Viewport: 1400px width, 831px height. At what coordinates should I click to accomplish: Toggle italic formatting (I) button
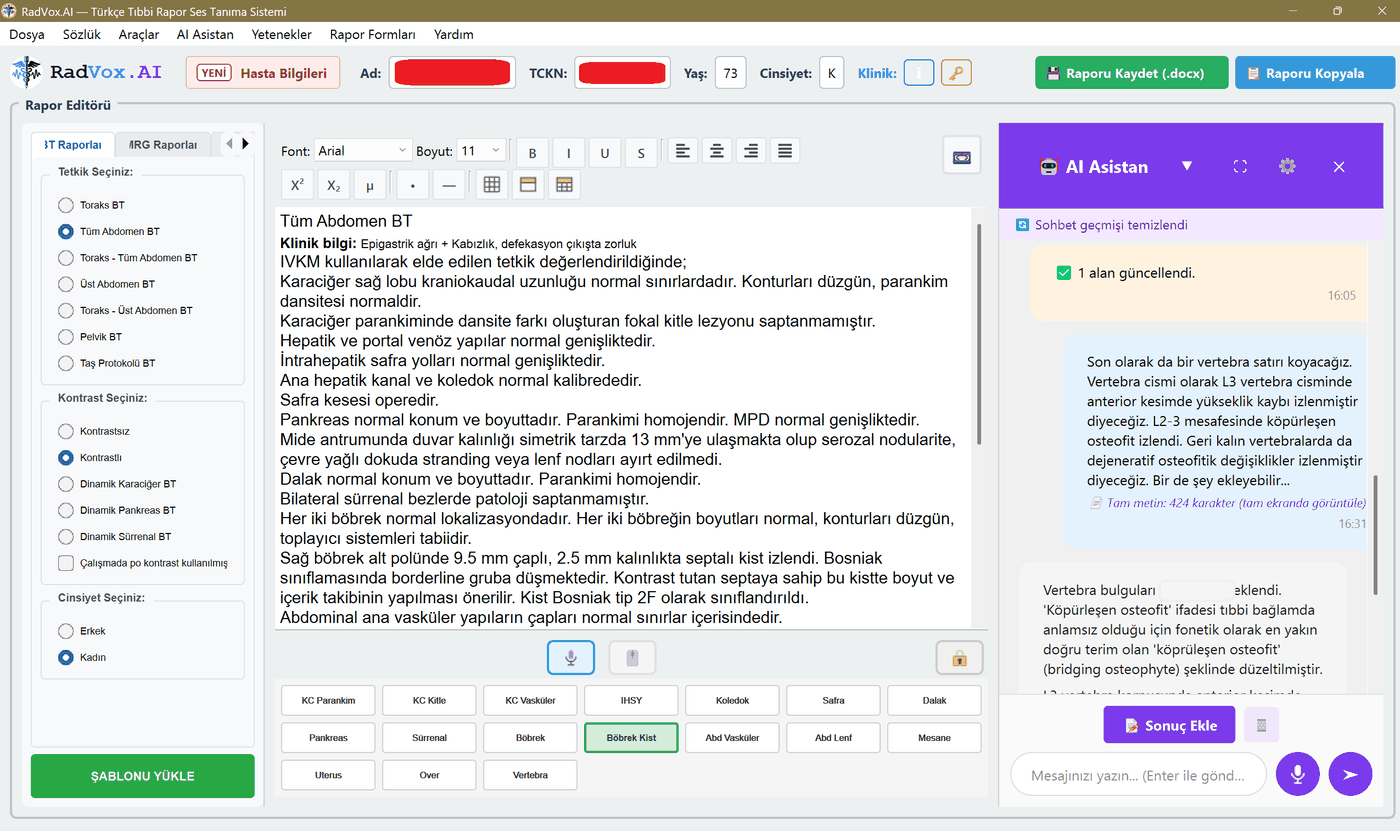tap(569, 153)
